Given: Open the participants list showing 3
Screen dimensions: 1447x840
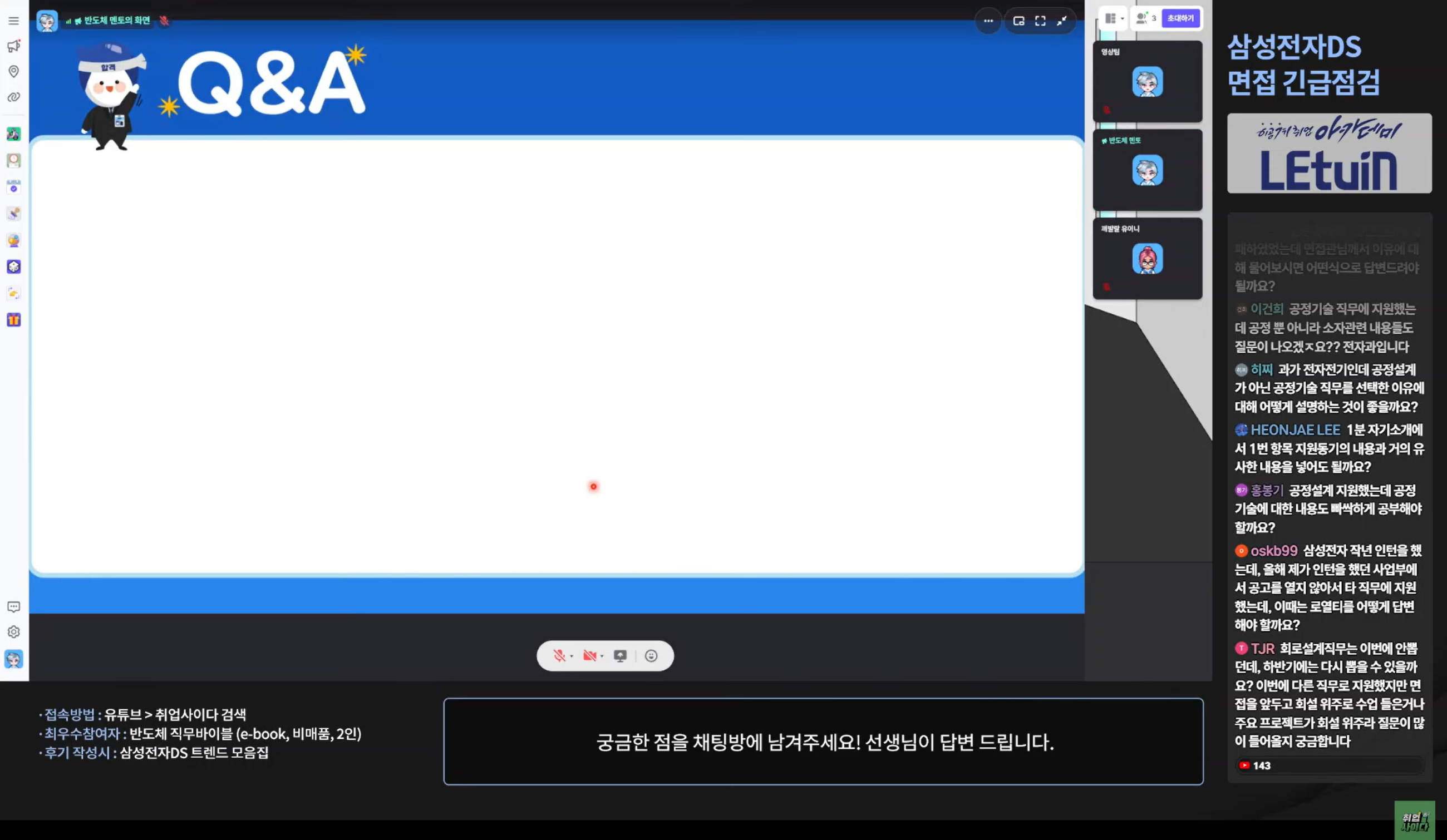Looking at the screenshot, I should [1145, 18].
